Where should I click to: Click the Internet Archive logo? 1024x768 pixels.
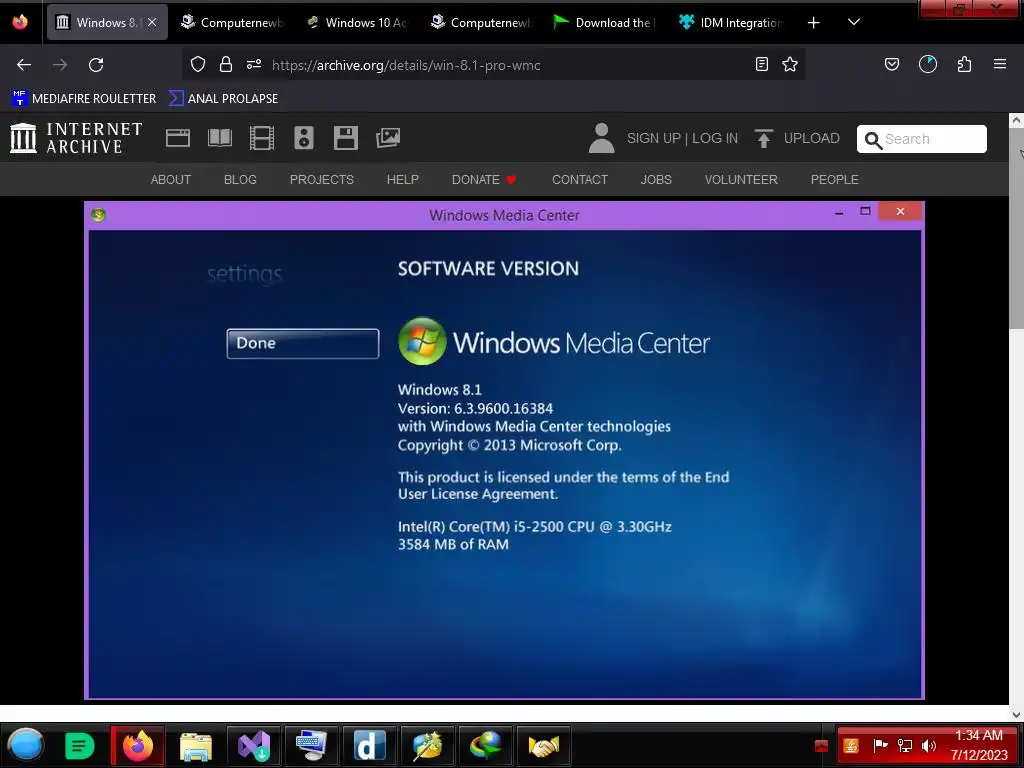76,138
